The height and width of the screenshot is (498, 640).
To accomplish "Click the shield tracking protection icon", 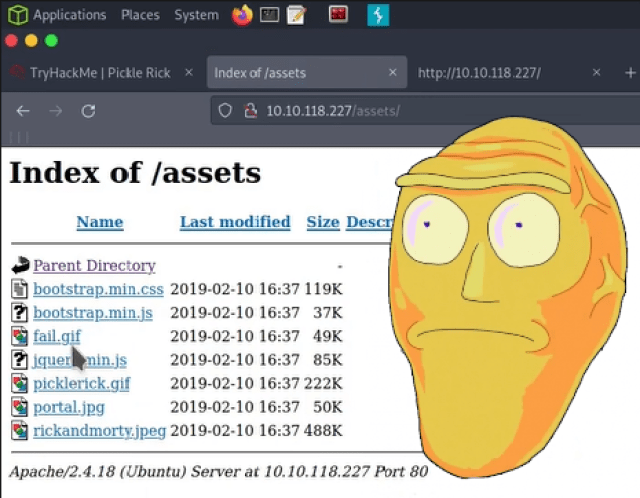I will click(225, 110).
